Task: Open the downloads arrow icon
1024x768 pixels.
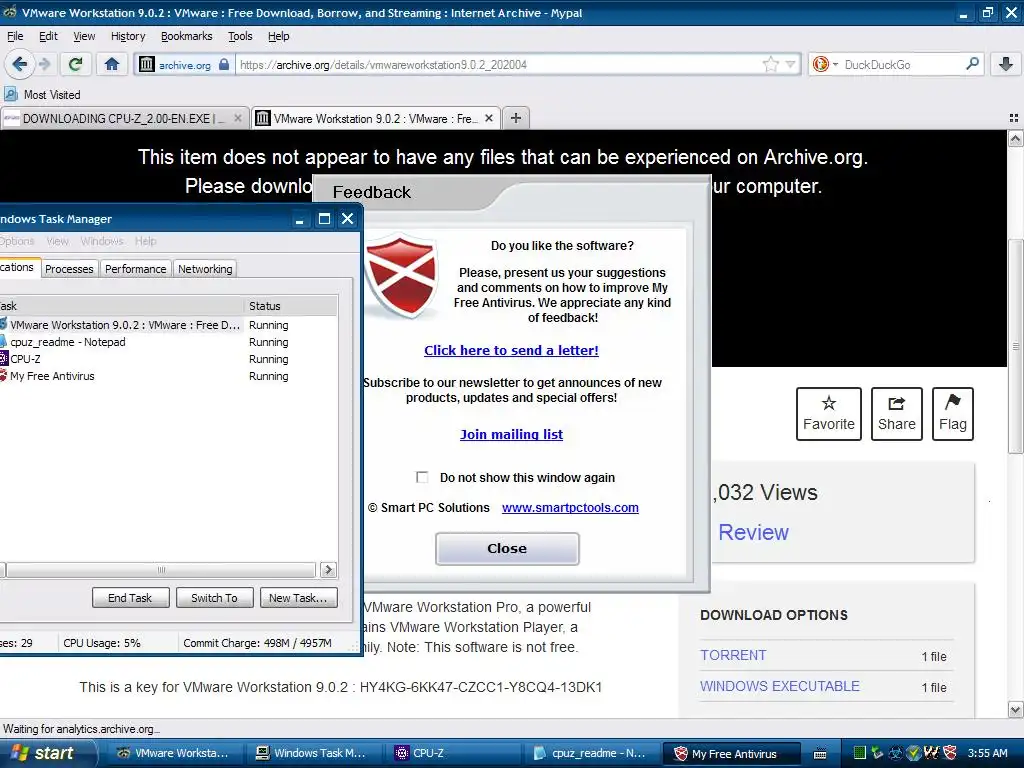Action: pyautogui.click(x=1006, y=64)
